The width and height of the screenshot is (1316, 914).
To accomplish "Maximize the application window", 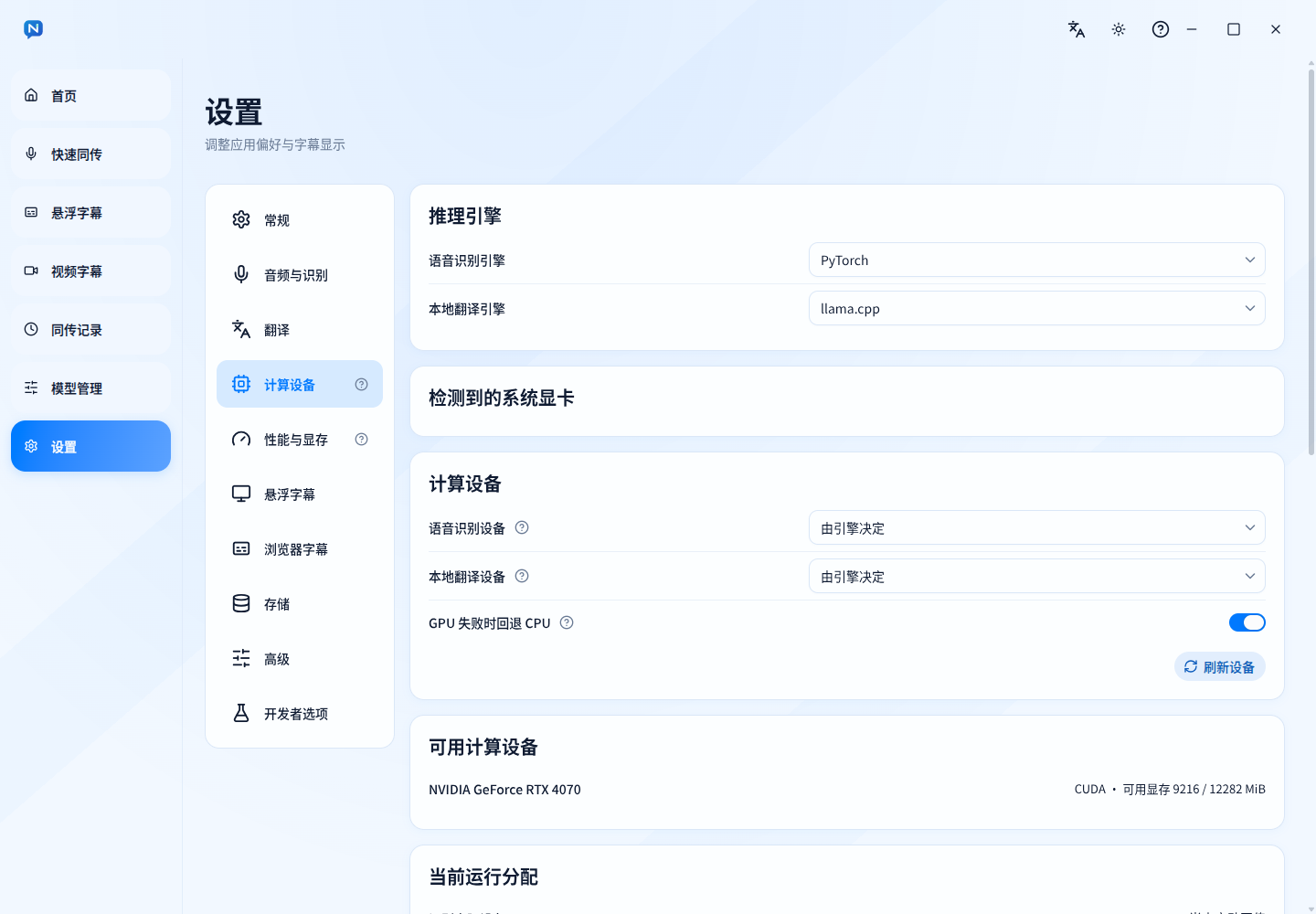I will pos(1234,29).
